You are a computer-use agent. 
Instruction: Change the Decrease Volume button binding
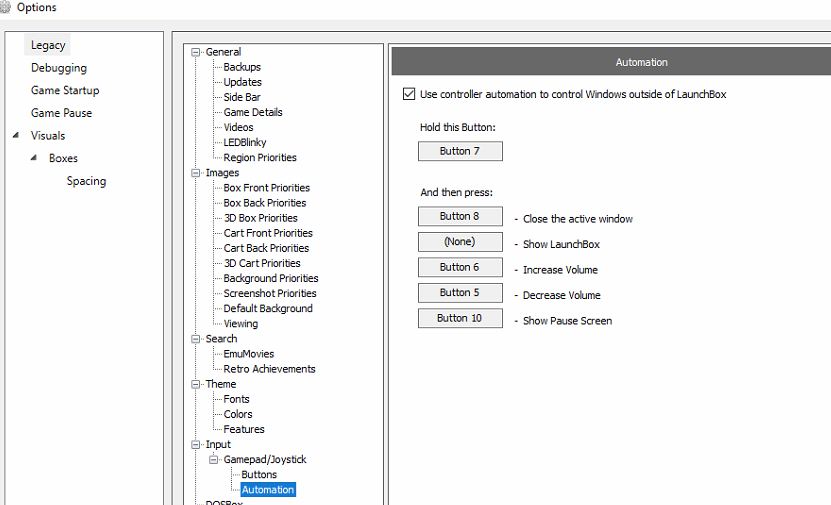[x=460, y=293]
